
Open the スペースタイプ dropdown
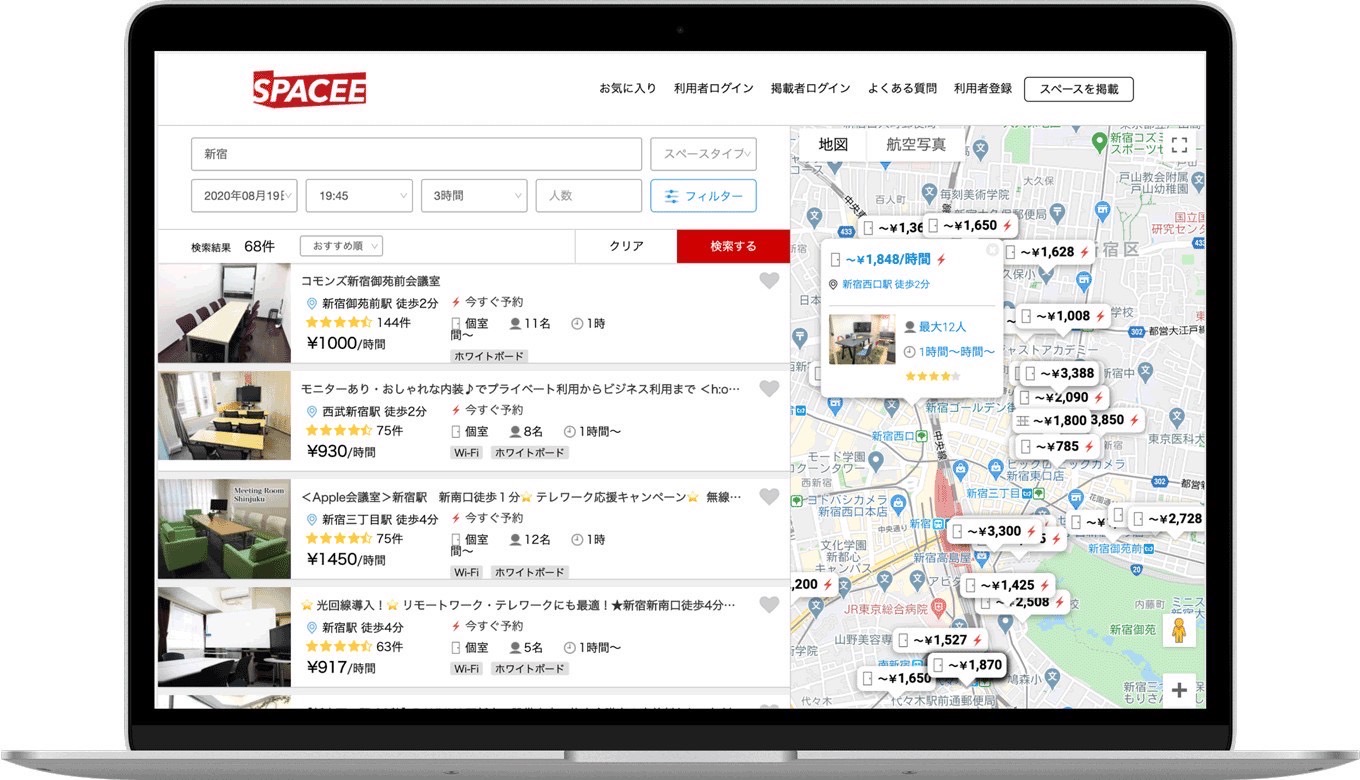[x=703, y=154]
